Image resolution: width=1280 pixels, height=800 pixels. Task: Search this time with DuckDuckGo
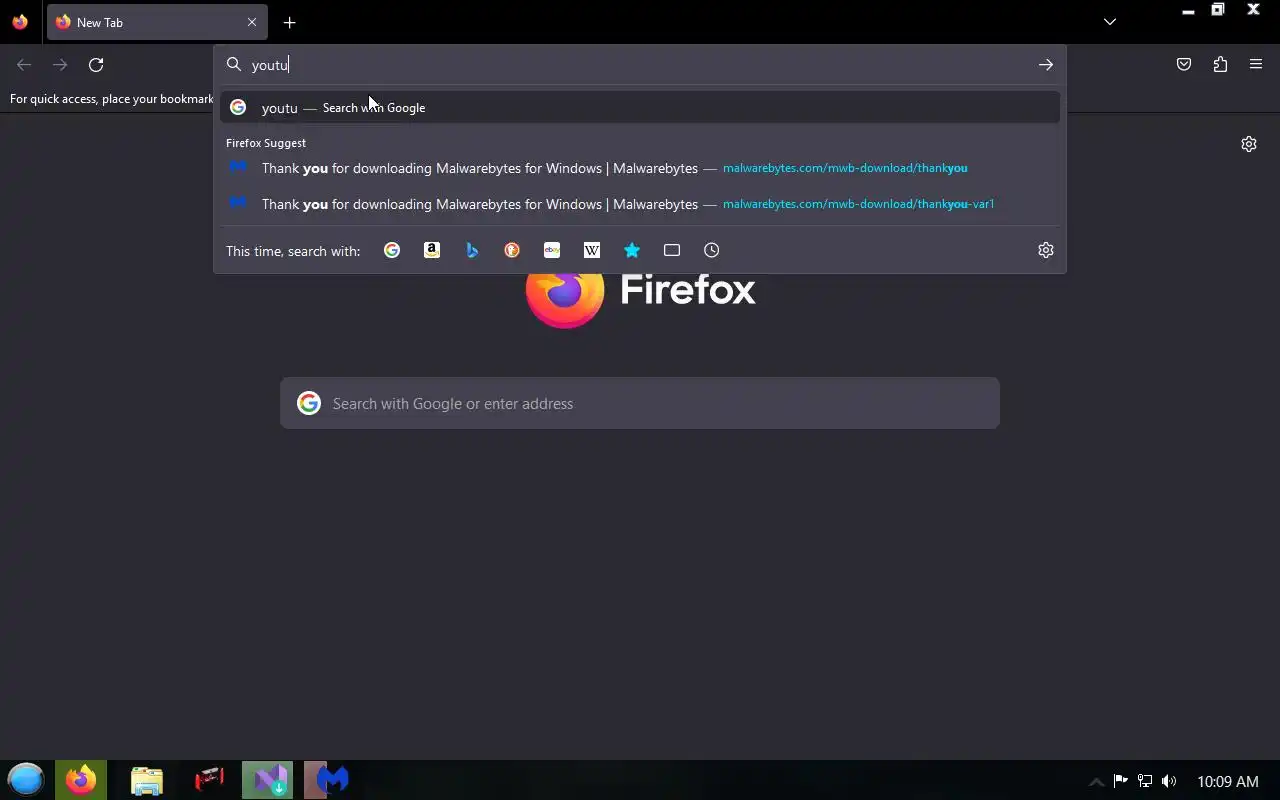512,250
